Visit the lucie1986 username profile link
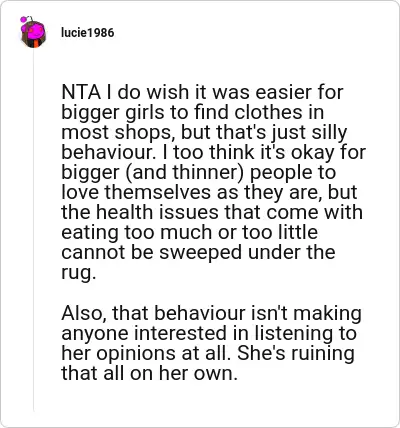This screenshot has height=428, width=400. tap(88, 33)
